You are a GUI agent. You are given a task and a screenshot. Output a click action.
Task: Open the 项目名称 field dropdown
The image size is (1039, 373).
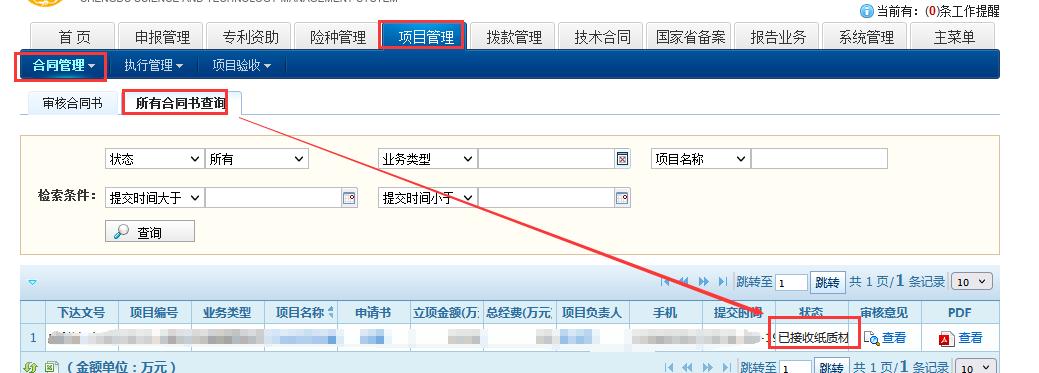[700, 159]
